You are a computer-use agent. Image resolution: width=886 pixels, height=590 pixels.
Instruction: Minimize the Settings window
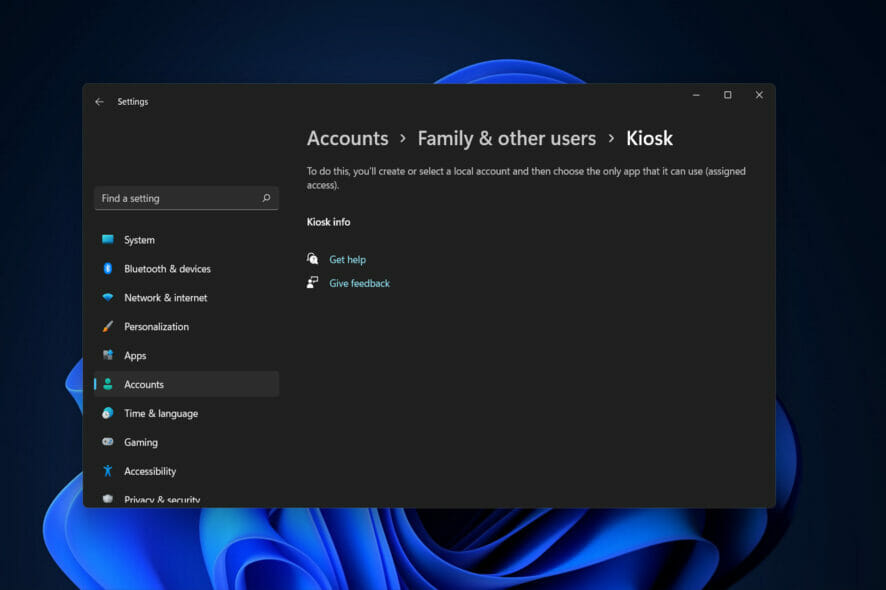pos(696,95)
